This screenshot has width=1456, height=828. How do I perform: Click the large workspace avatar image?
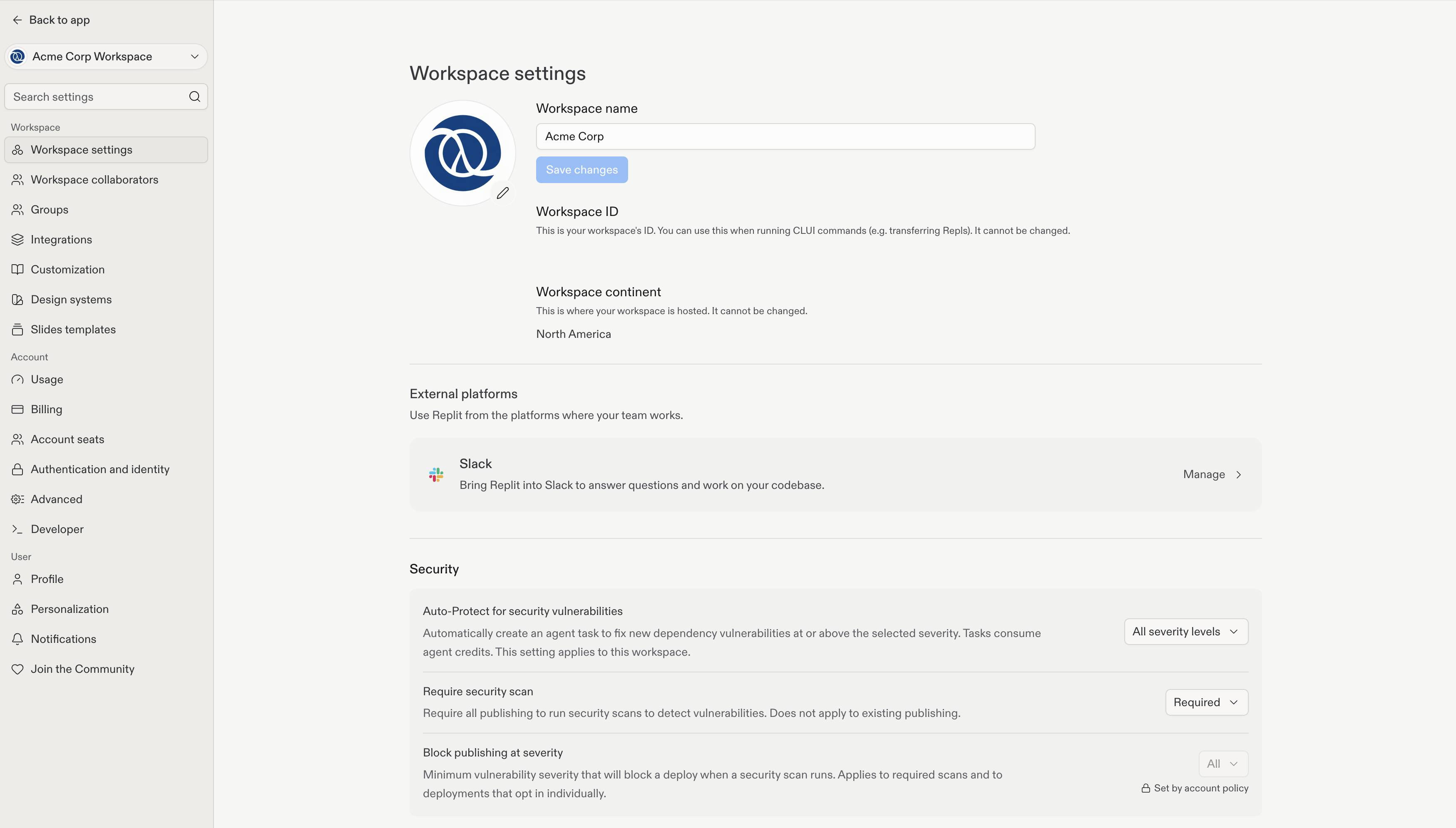[x=462, y=153]
